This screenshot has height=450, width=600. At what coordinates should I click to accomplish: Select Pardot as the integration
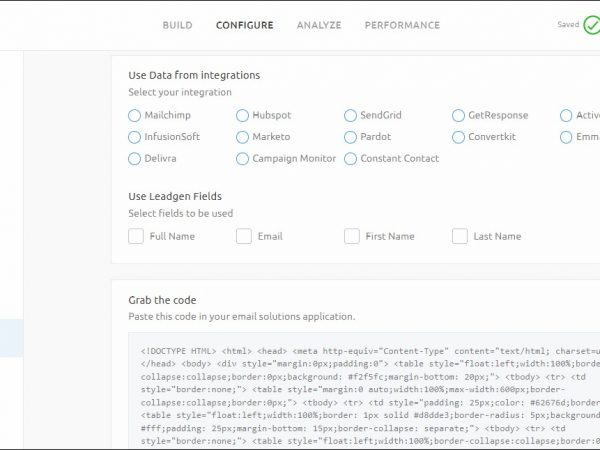[351, 137]
